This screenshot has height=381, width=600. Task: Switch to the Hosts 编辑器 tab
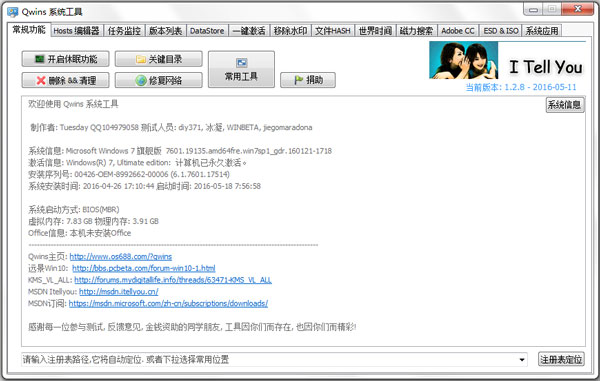76,31
